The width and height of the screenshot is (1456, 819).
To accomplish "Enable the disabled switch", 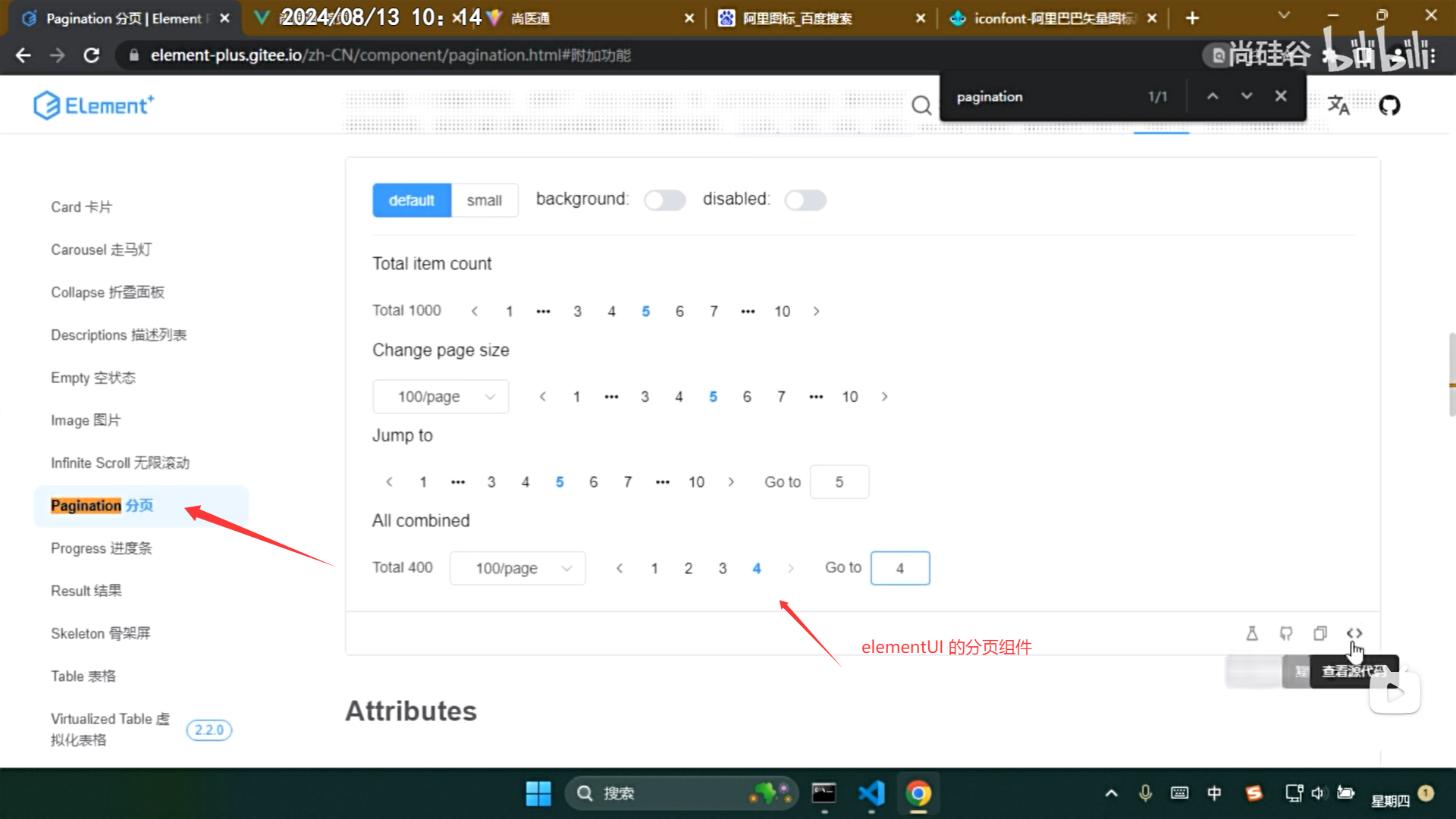I will (805, 200).
